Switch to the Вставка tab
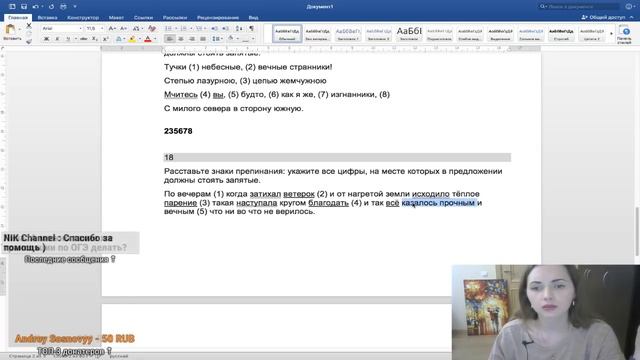 [47, 18]
